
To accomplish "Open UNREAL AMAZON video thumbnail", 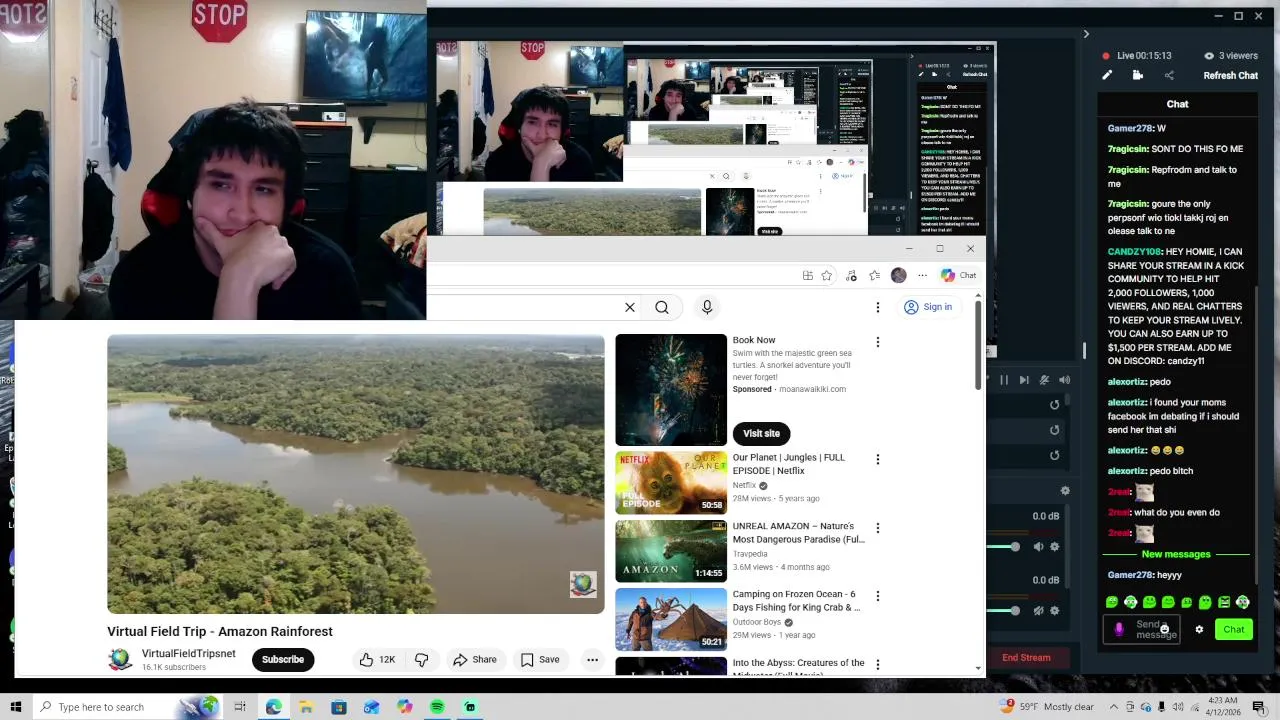I will click(x=671, y=551).
